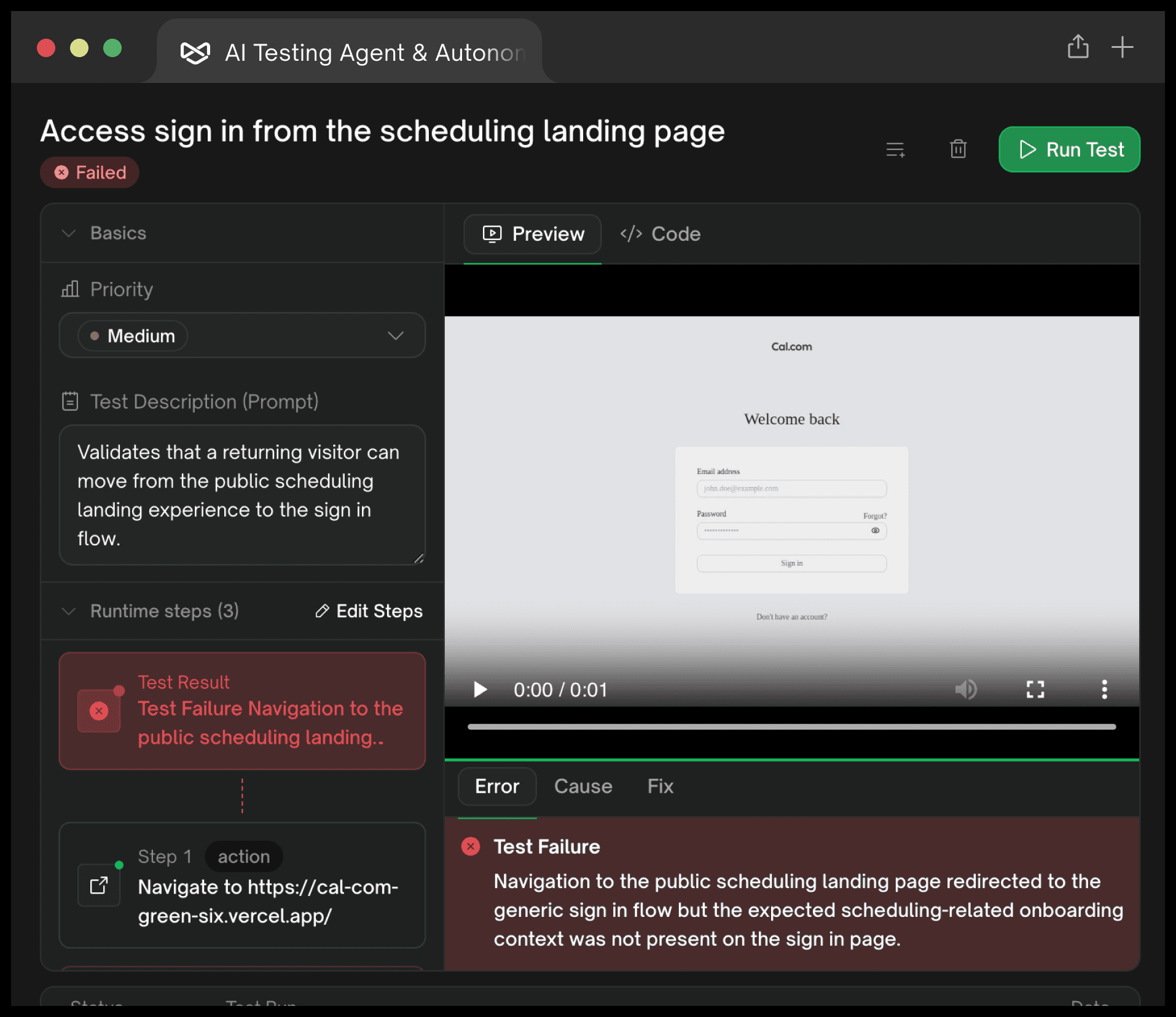Image resolution: width=1176 pixels, height=1017 pixels.
Task: Select the Test Result failure card
Action: [x=242, y=711]
